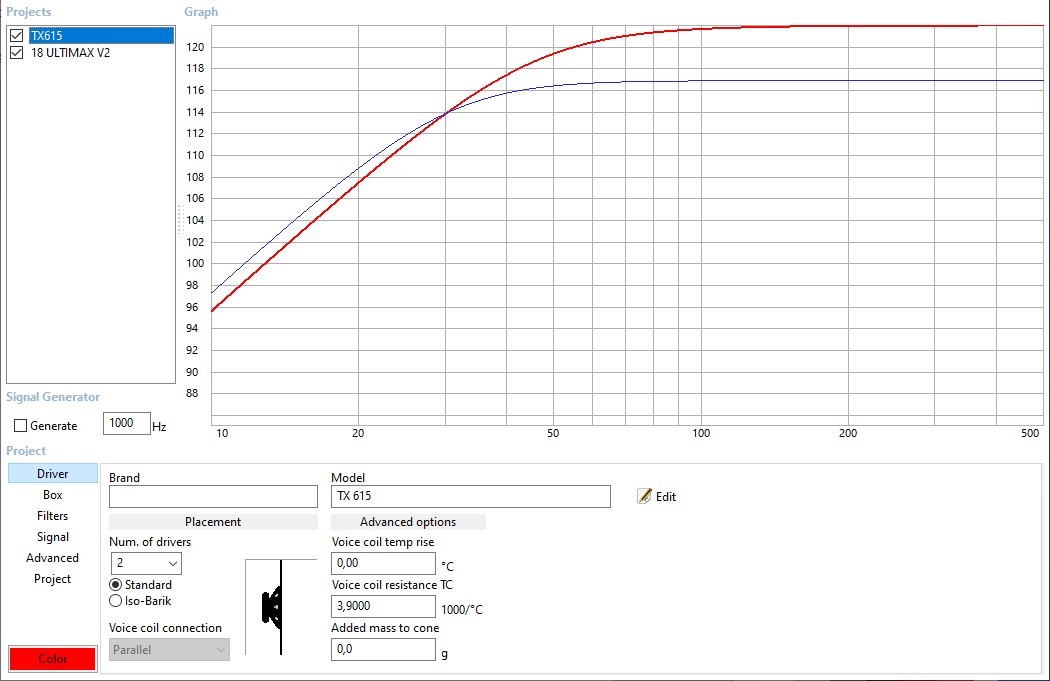
Task: Select the Iso-Barik radio button
Action: pos(116,601)
